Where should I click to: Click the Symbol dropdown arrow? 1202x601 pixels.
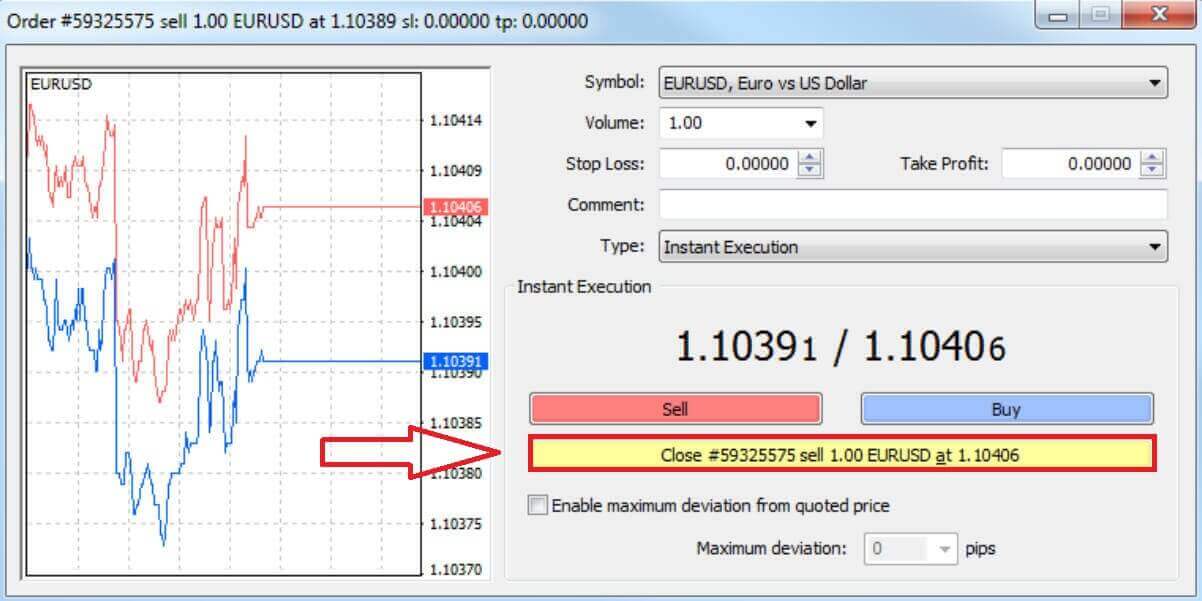[1153, 83]
